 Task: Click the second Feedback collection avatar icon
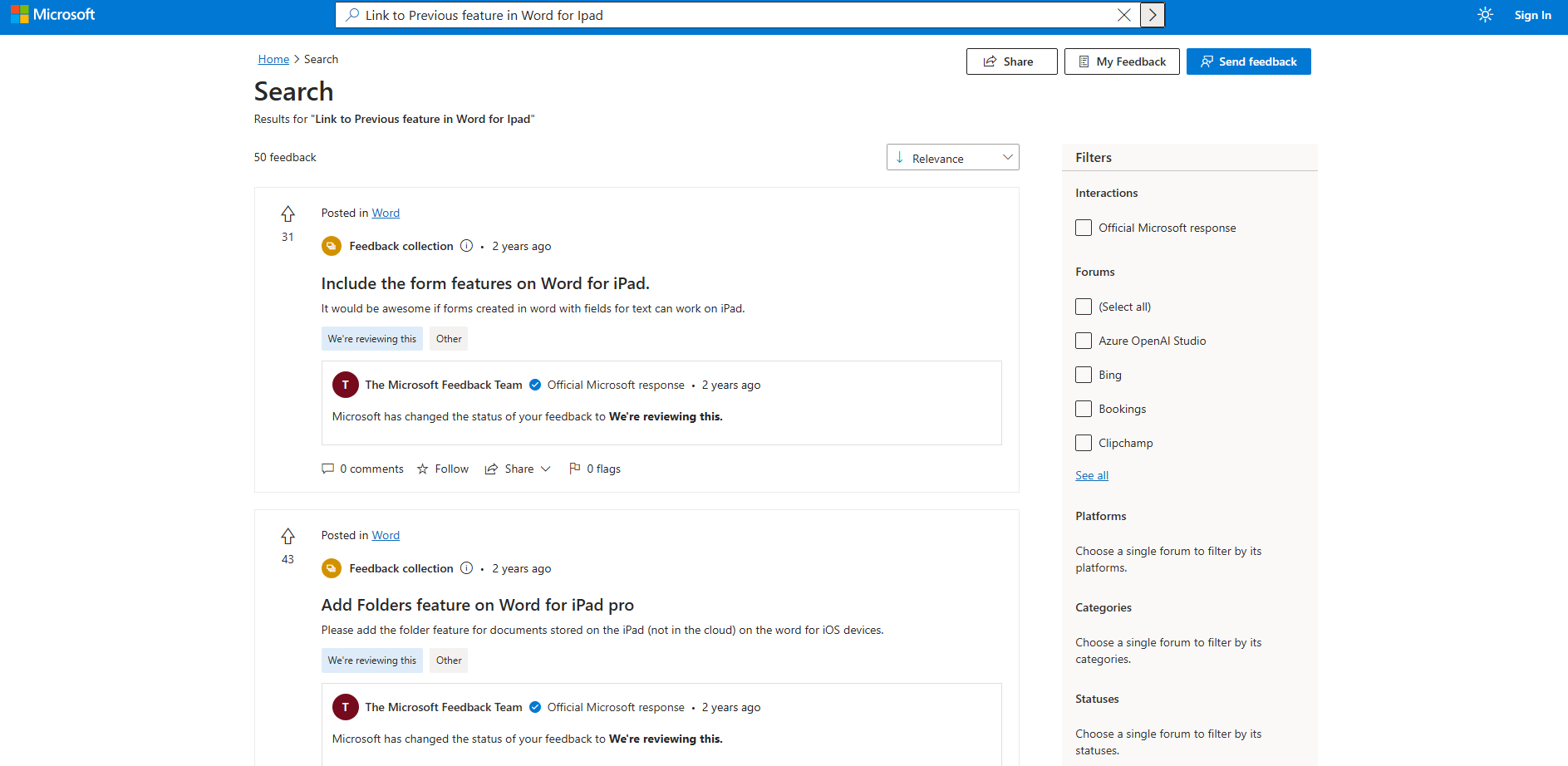332,568
